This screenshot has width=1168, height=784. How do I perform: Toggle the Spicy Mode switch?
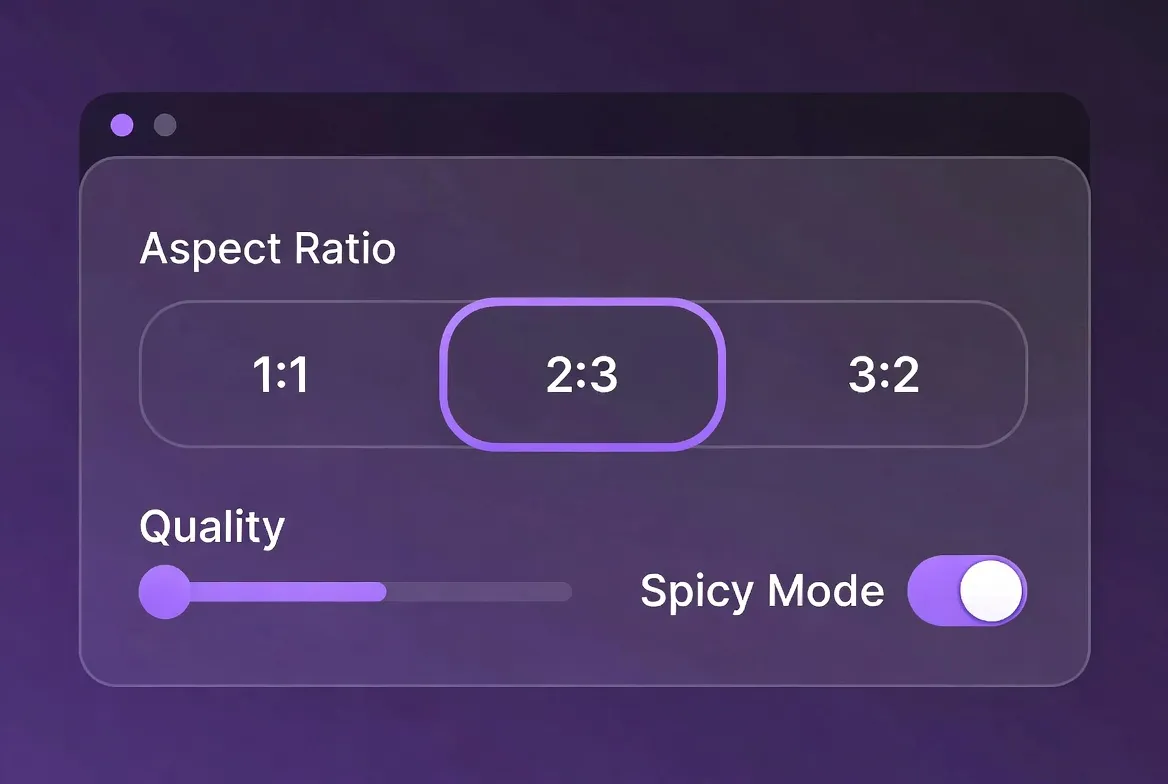[x=966, y=591]
